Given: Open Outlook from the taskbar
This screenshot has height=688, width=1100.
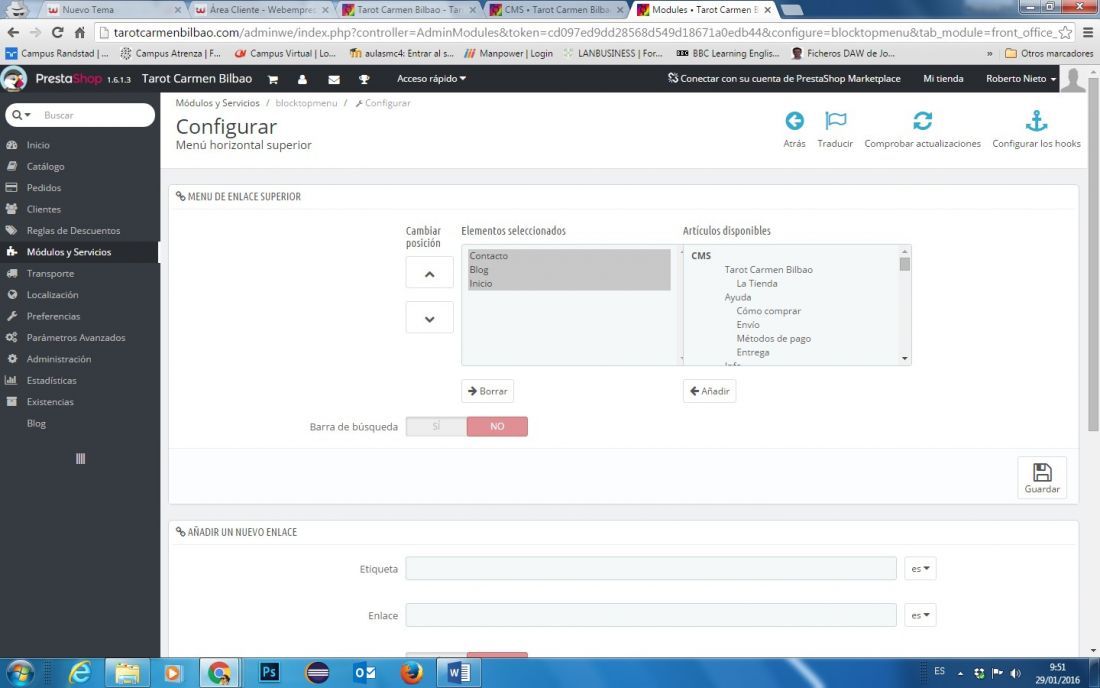Looking at the screenshot, I should point(364,673).
